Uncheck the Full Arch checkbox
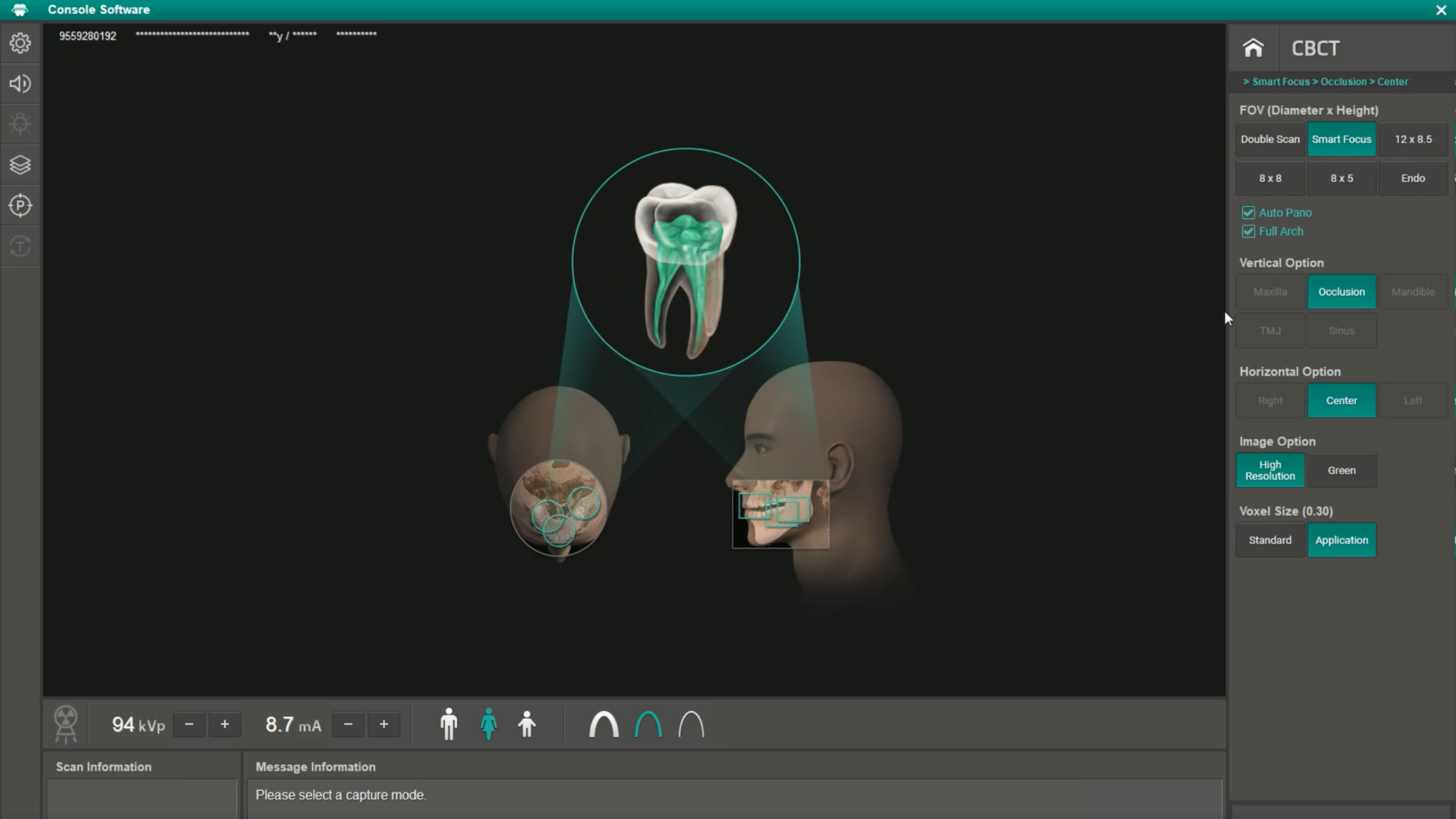 pyautogui.click(x=1248, y=231)
